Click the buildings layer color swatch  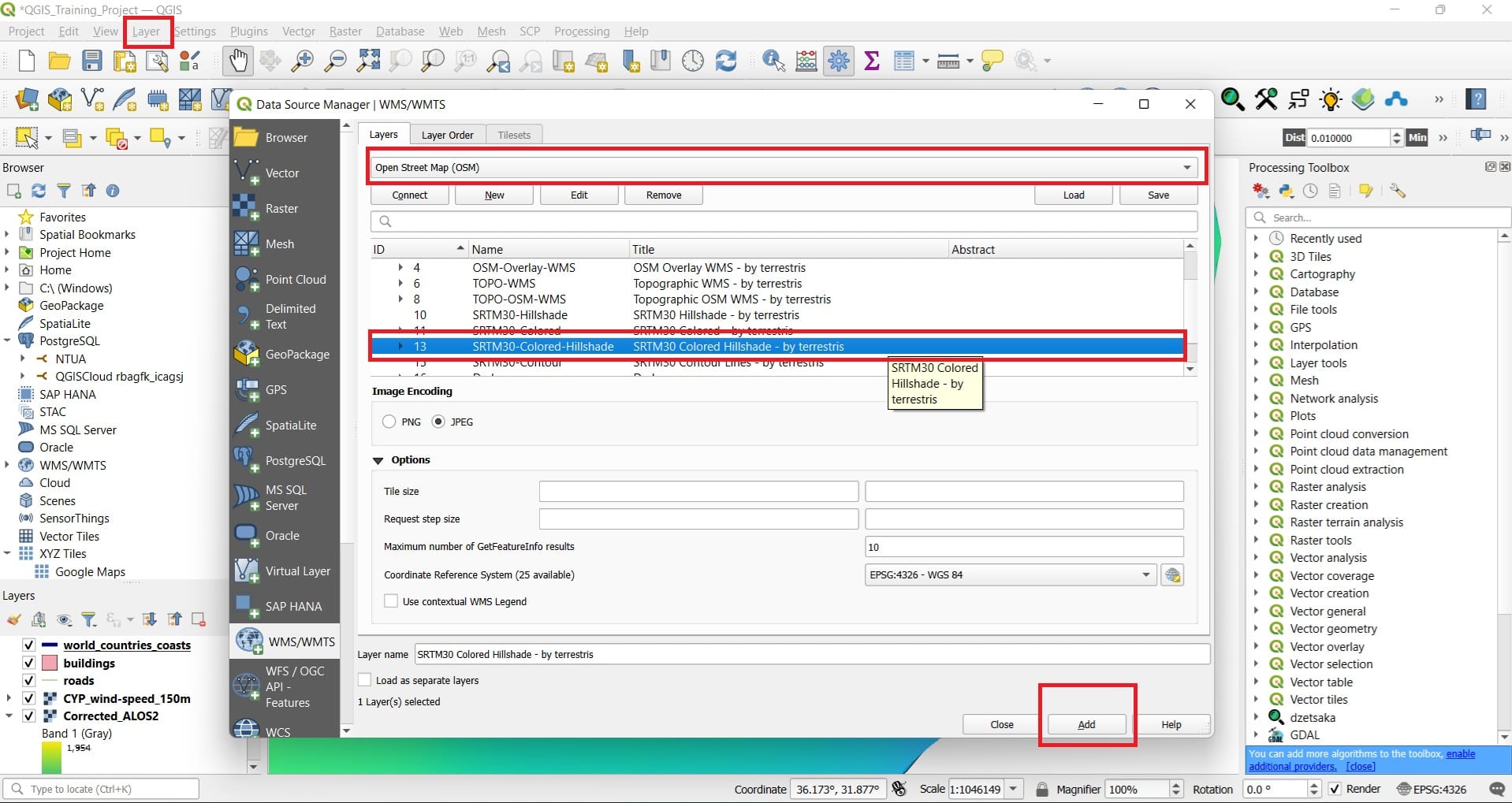point(50,663)
